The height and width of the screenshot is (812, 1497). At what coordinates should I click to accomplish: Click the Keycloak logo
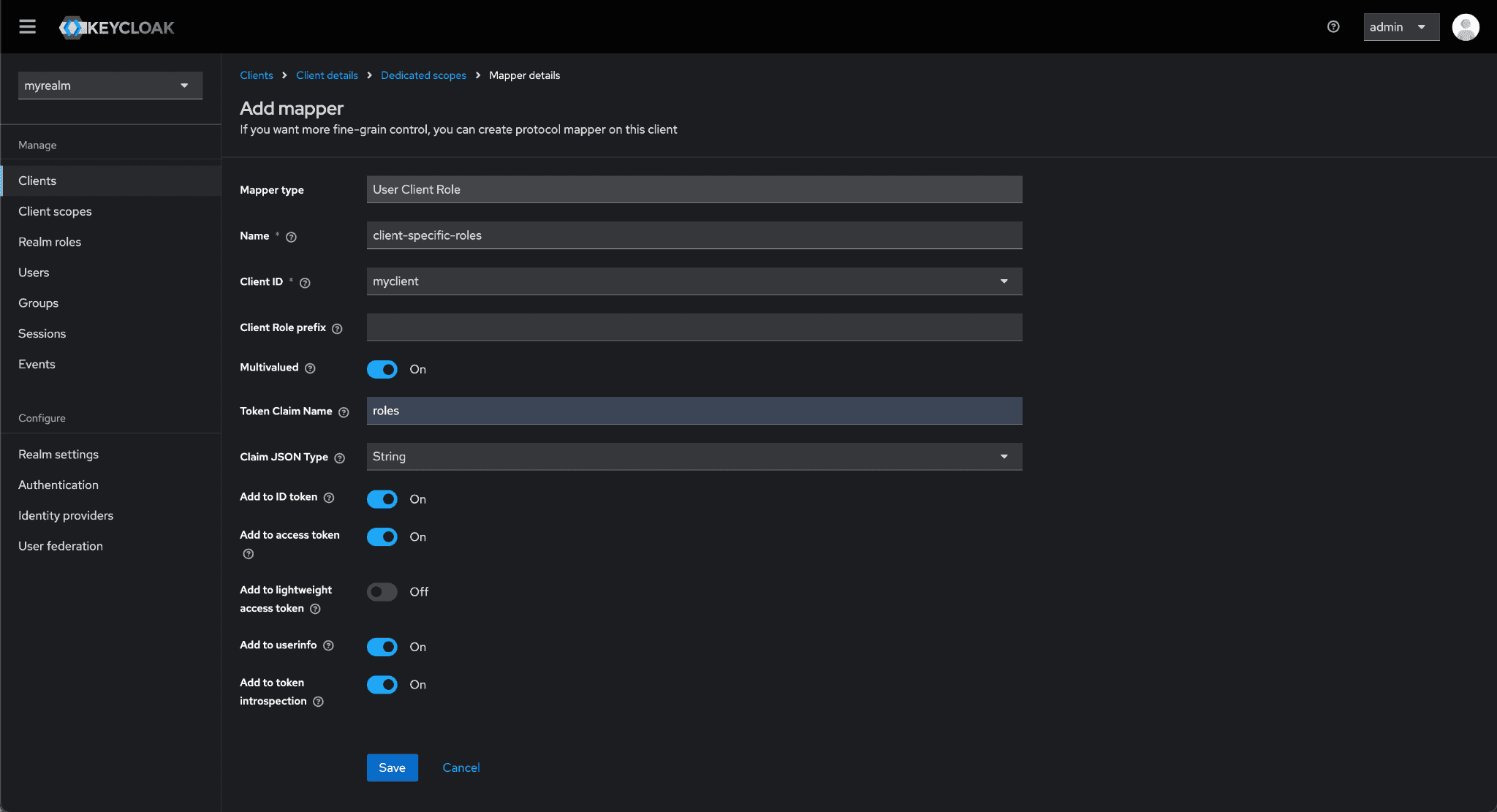[x=117, y=28]
